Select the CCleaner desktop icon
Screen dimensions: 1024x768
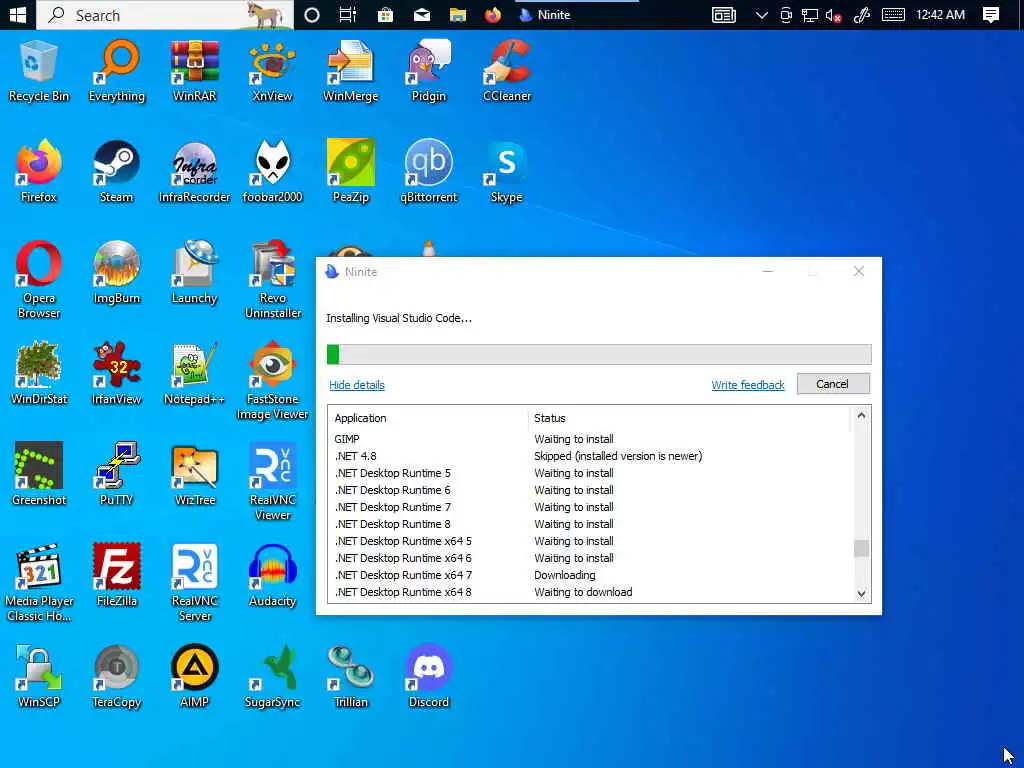(x=507, y=71)
